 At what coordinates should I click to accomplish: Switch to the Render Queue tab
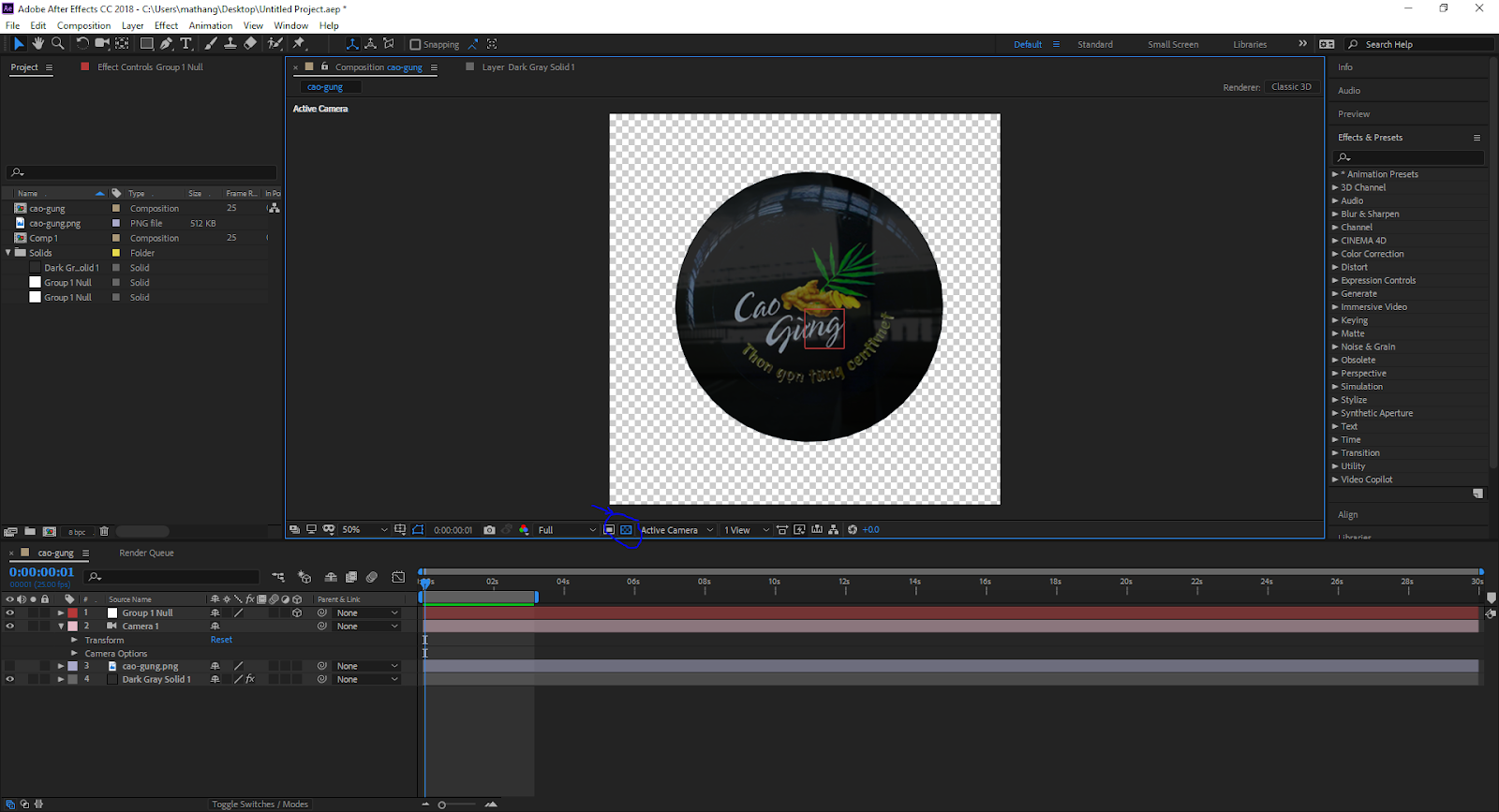click(146, 553)
